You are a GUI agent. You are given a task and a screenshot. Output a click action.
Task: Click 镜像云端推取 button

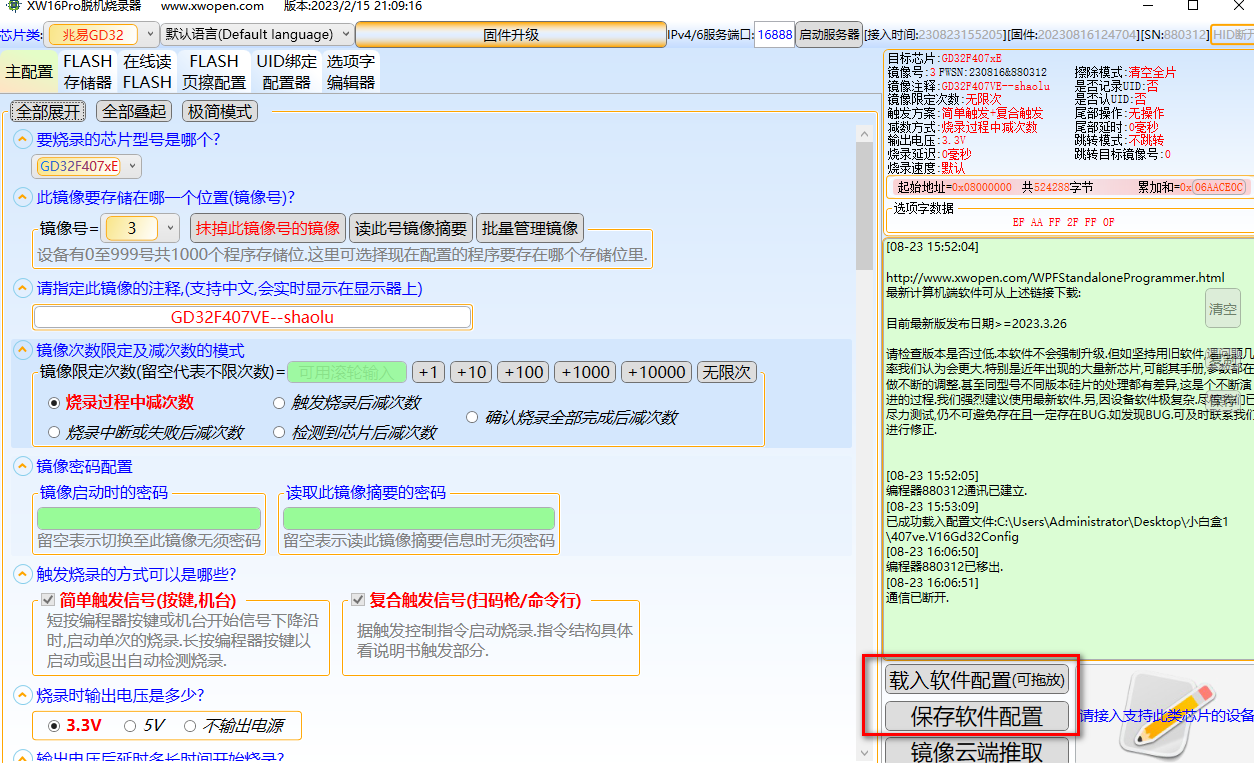click(x=977, y=750)
